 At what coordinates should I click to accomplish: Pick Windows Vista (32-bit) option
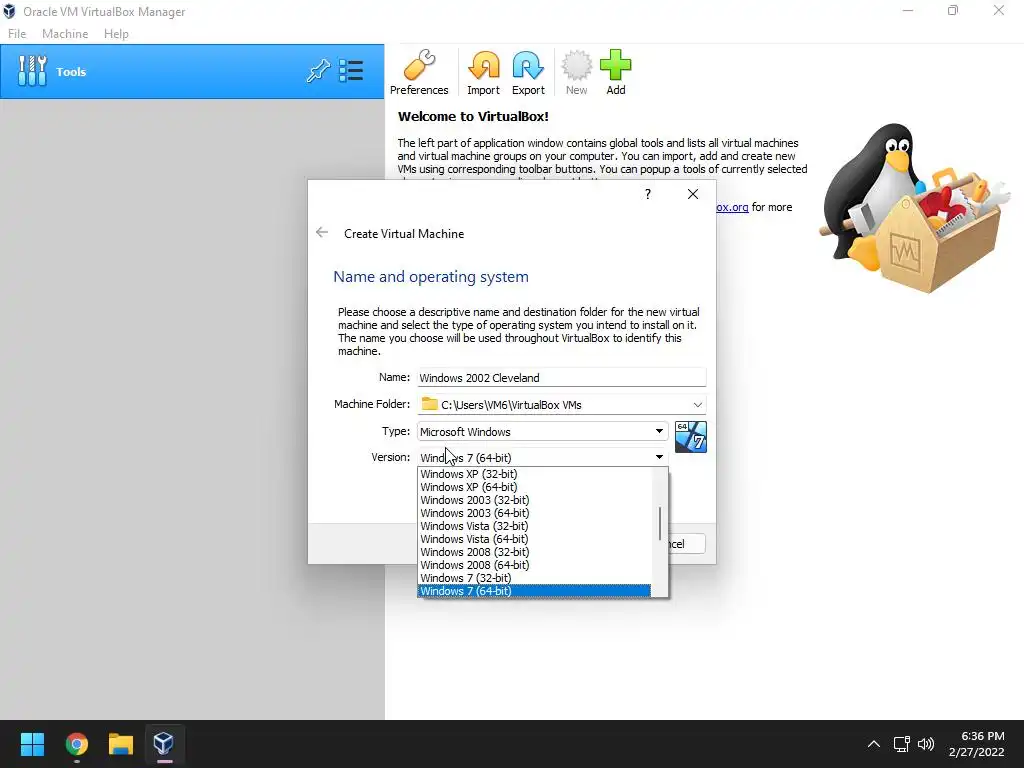pos(534,526)
